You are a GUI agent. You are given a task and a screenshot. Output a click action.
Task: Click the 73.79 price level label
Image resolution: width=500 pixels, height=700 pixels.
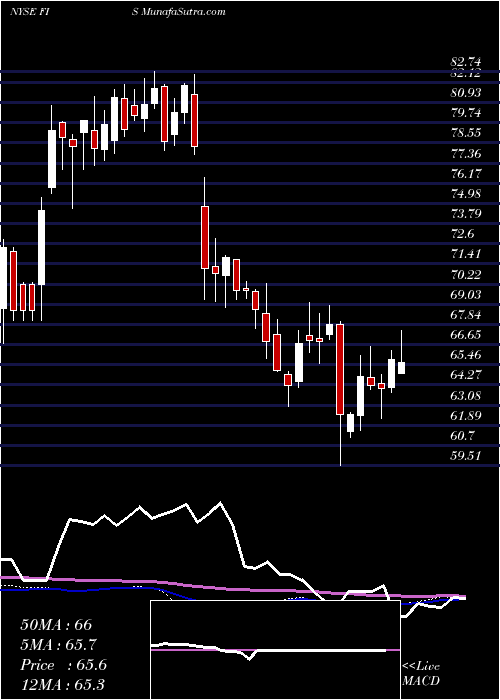click(467, 214)
